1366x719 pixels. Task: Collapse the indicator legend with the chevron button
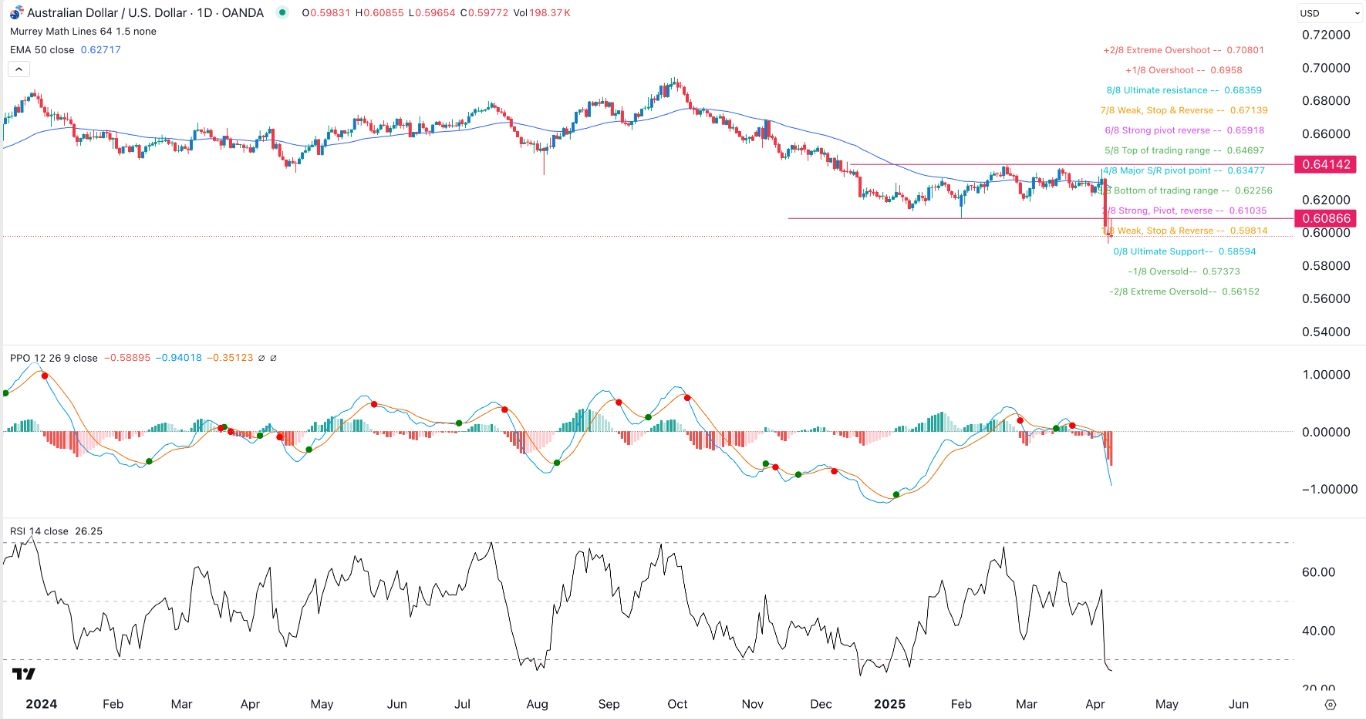pos(17,69)
